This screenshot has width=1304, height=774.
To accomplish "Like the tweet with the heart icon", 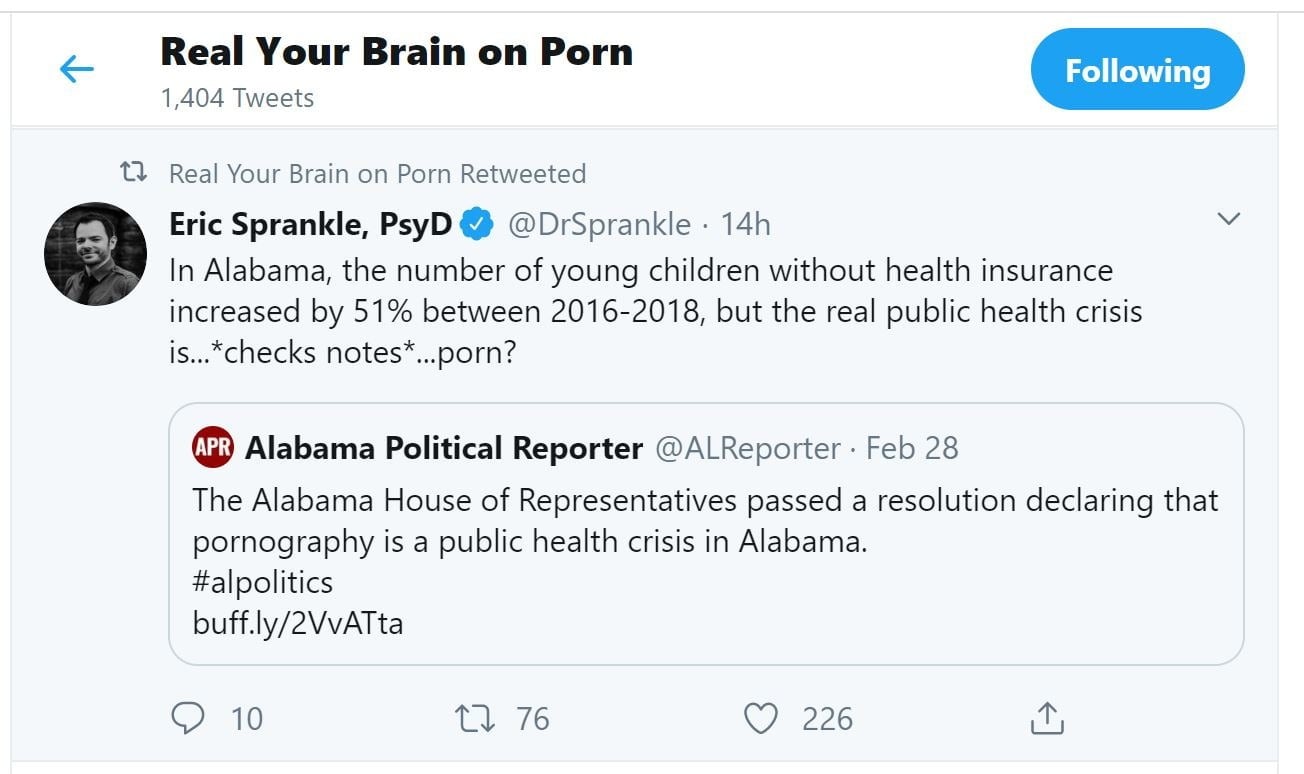I will coord(762,718).
